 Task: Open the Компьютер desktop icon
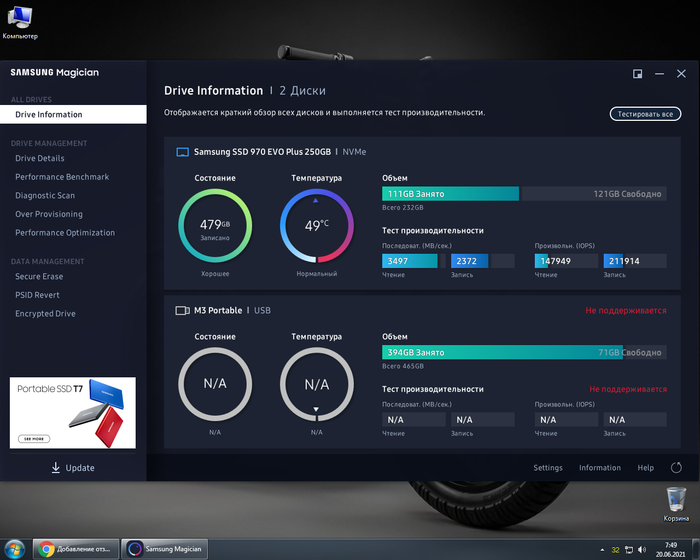20,22
